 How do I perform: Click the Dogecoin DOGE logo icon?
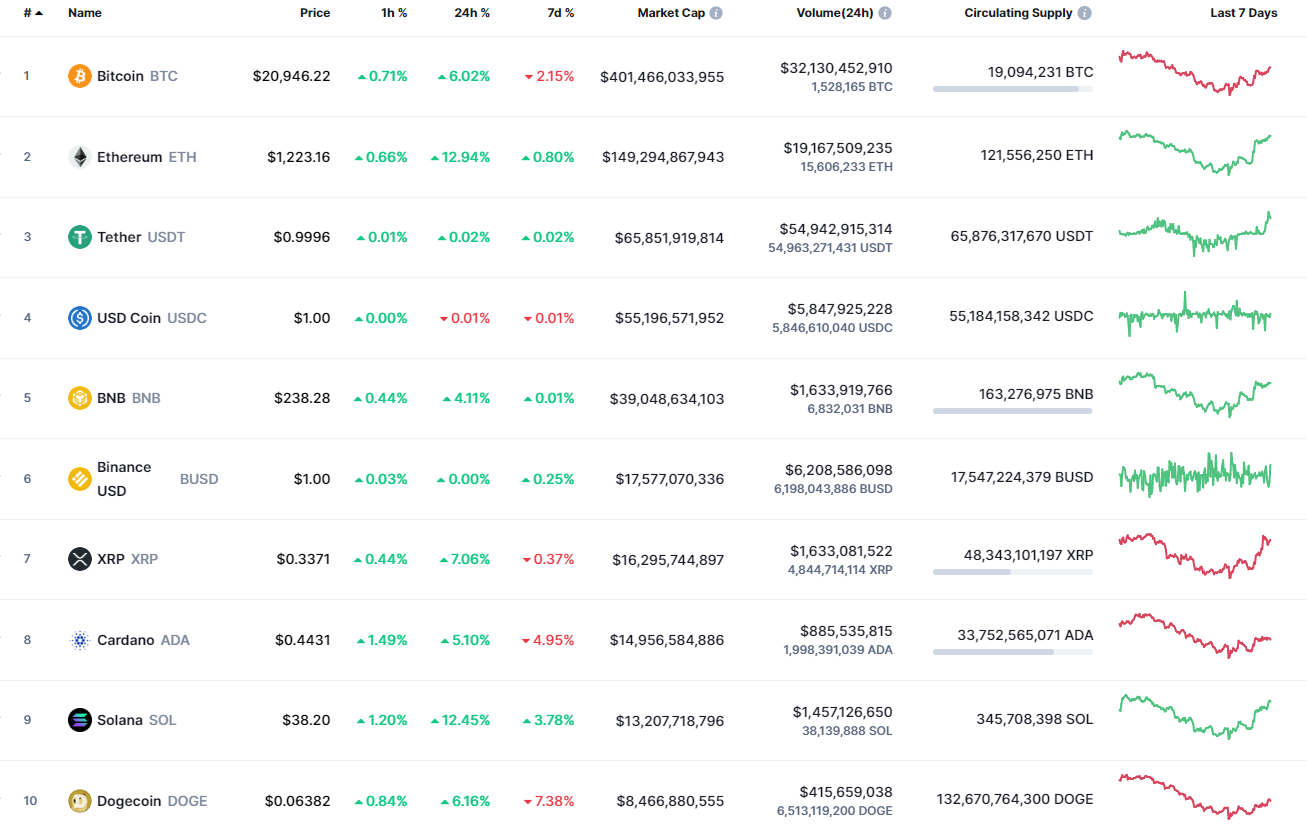(x=79, y=800)
